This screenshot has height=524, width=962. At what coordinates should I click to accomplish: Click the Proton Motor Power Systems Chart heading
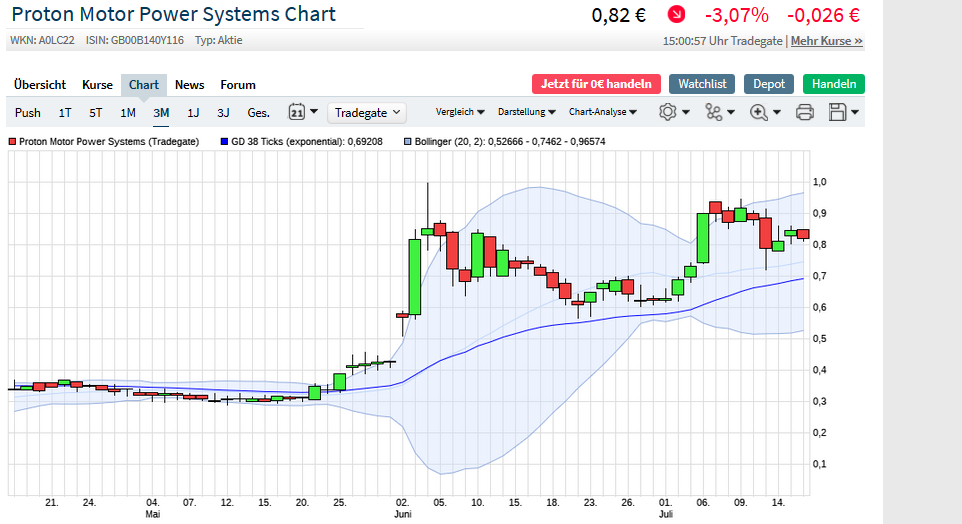pyautogui.click(x=174, y=14)
